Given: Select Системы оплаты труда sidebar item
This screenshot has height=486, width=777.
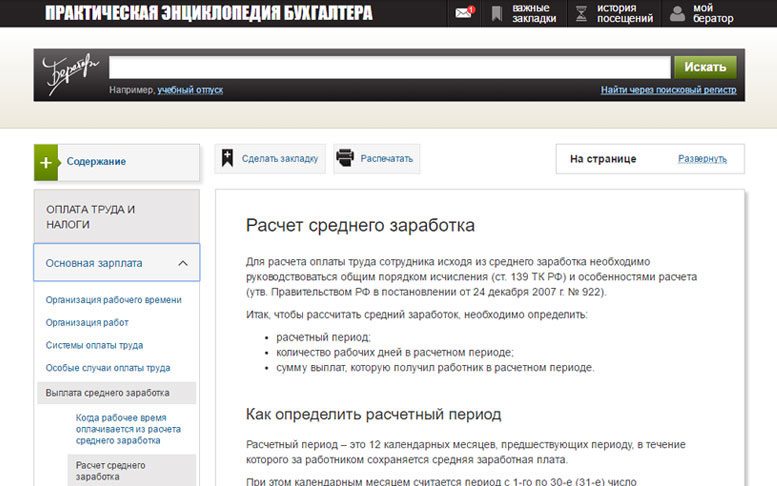Looking at the screenshot, I should tap(94, 345).
